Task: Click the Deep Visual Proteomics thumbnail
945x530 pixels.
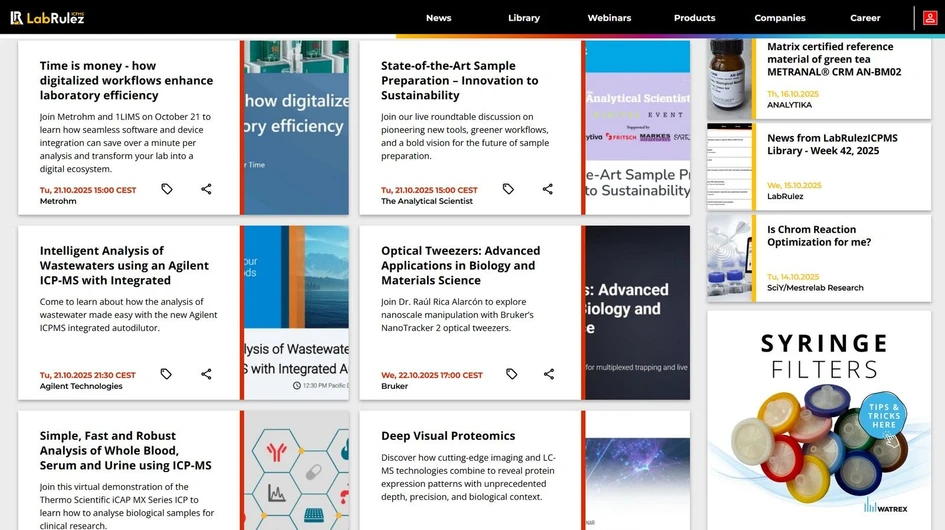Action: click(638, 470)
